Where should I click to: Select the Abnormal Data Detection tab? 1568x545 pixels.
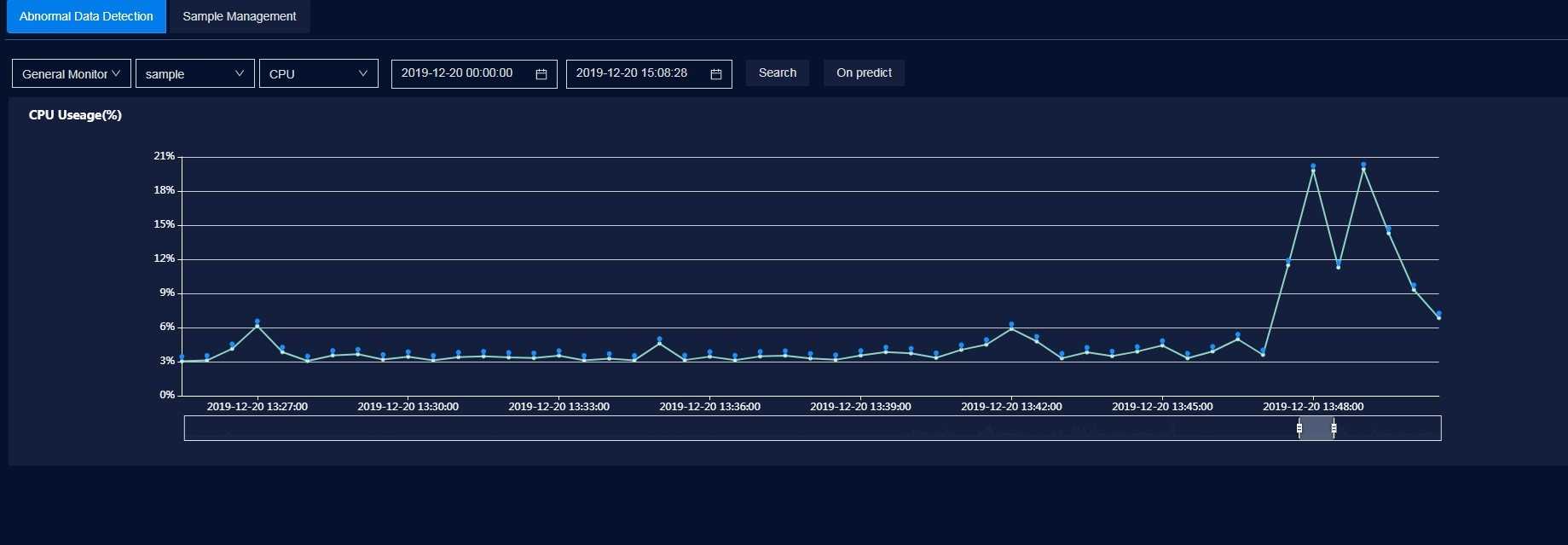point(86,16)
